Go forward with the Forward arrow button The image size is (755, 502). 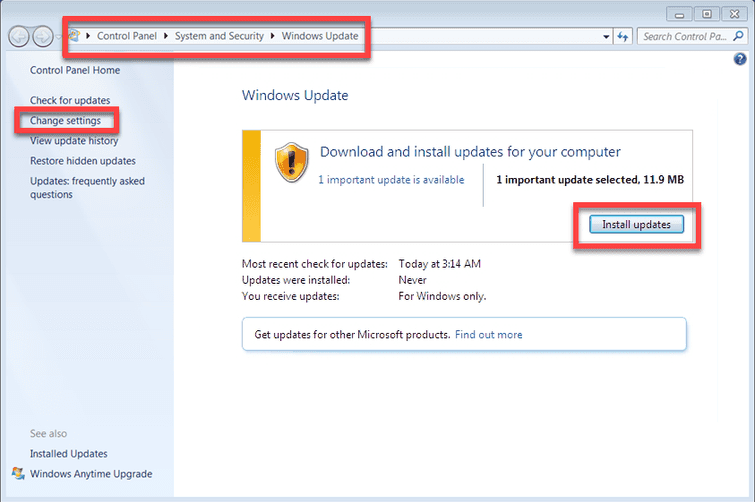click(x=42, y=37)
